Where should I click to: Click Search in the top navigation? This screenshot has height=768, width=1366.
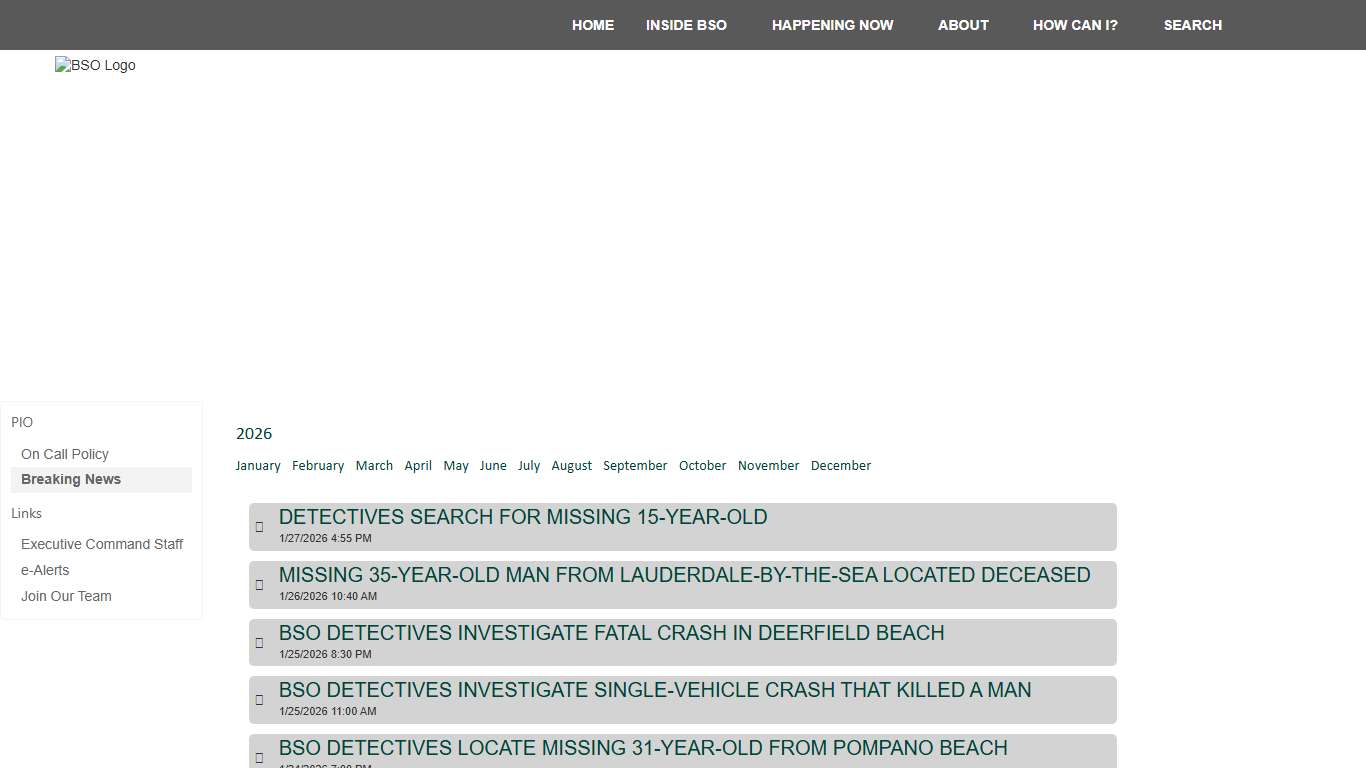tap(1192, 25)
